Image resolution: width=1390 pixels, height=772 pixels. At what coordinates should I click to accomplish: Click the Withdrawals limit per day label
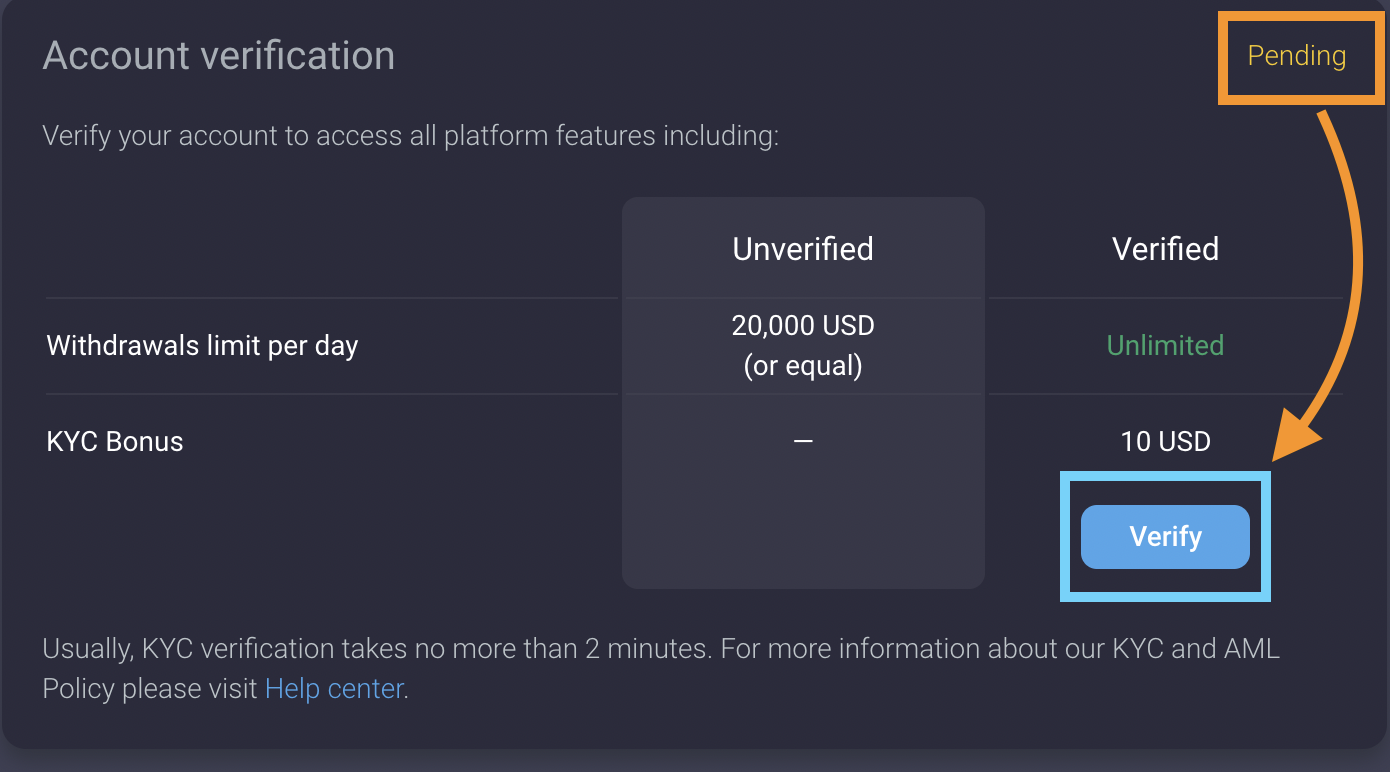[202, 346]
